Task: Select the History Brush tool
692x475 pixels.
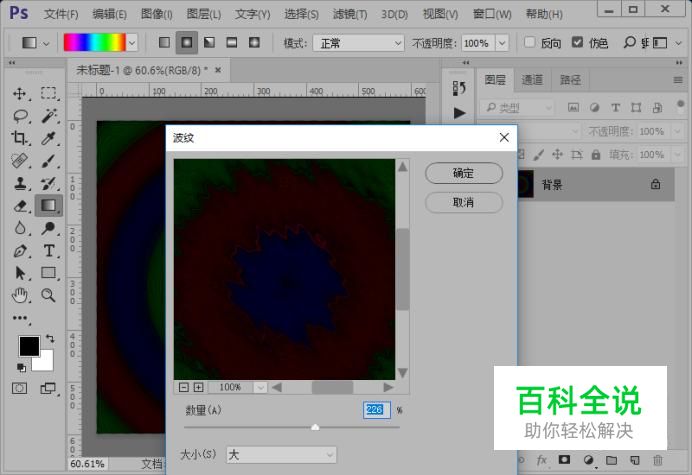Action: (49, 183)
